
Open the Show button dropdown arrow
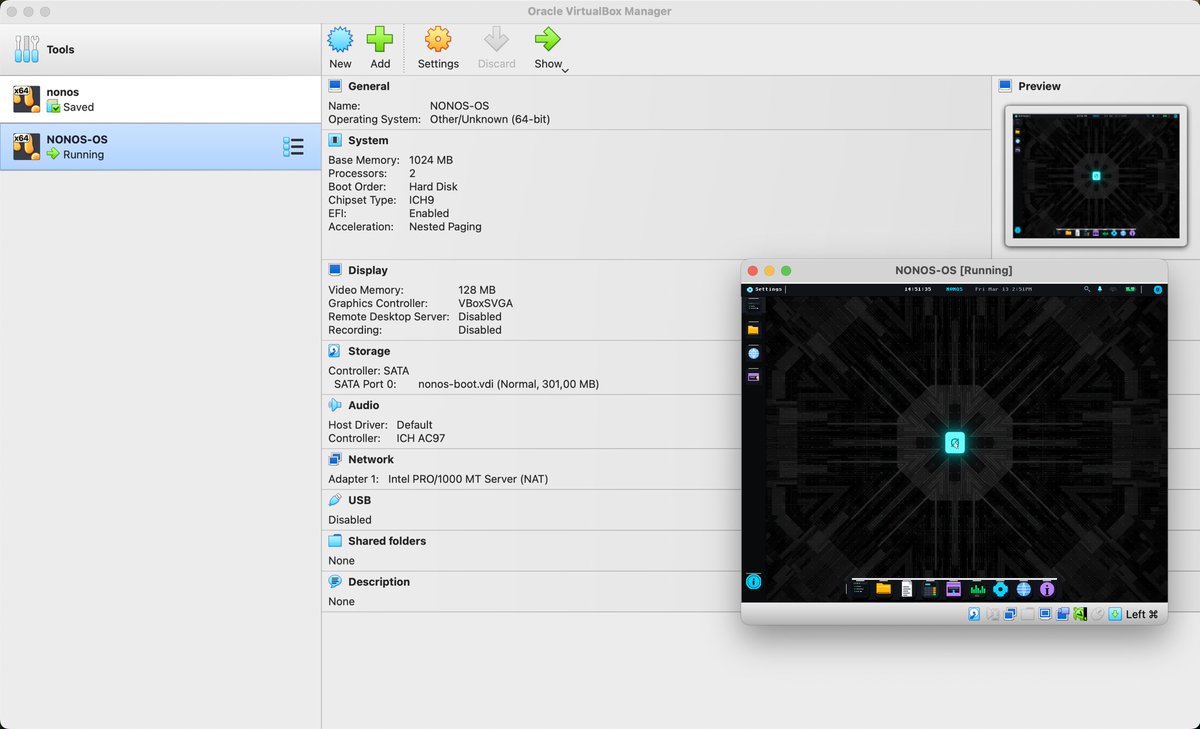coord(565,69)
